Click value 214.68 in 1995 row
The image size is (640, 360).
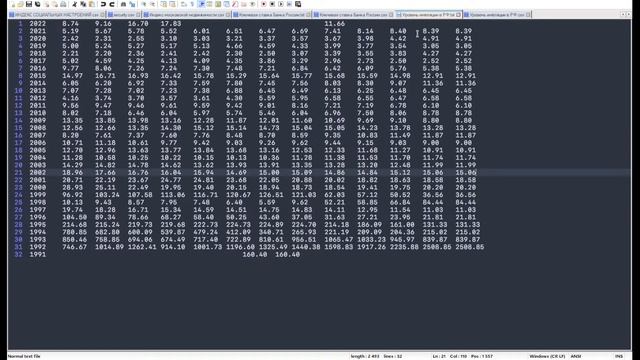click(74, 225)
